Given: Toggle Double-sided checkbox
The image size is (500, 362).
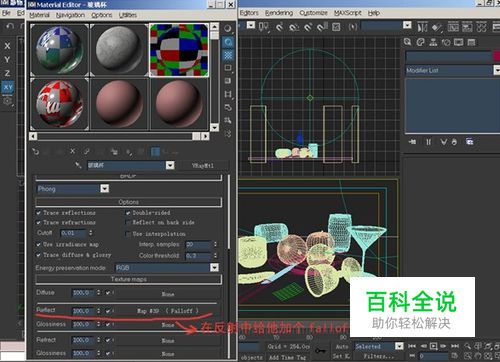Looking at the screenshot, I should coord(128,213).
